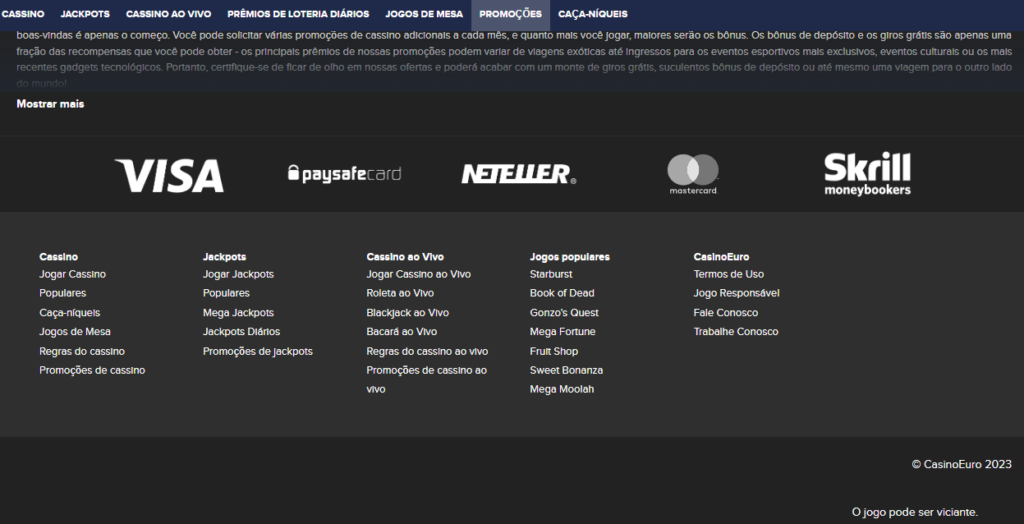This screenshot has height=524, width=1024.
Task: Open Jogar Cassino ao Vivo link
Action: point(419,274)
